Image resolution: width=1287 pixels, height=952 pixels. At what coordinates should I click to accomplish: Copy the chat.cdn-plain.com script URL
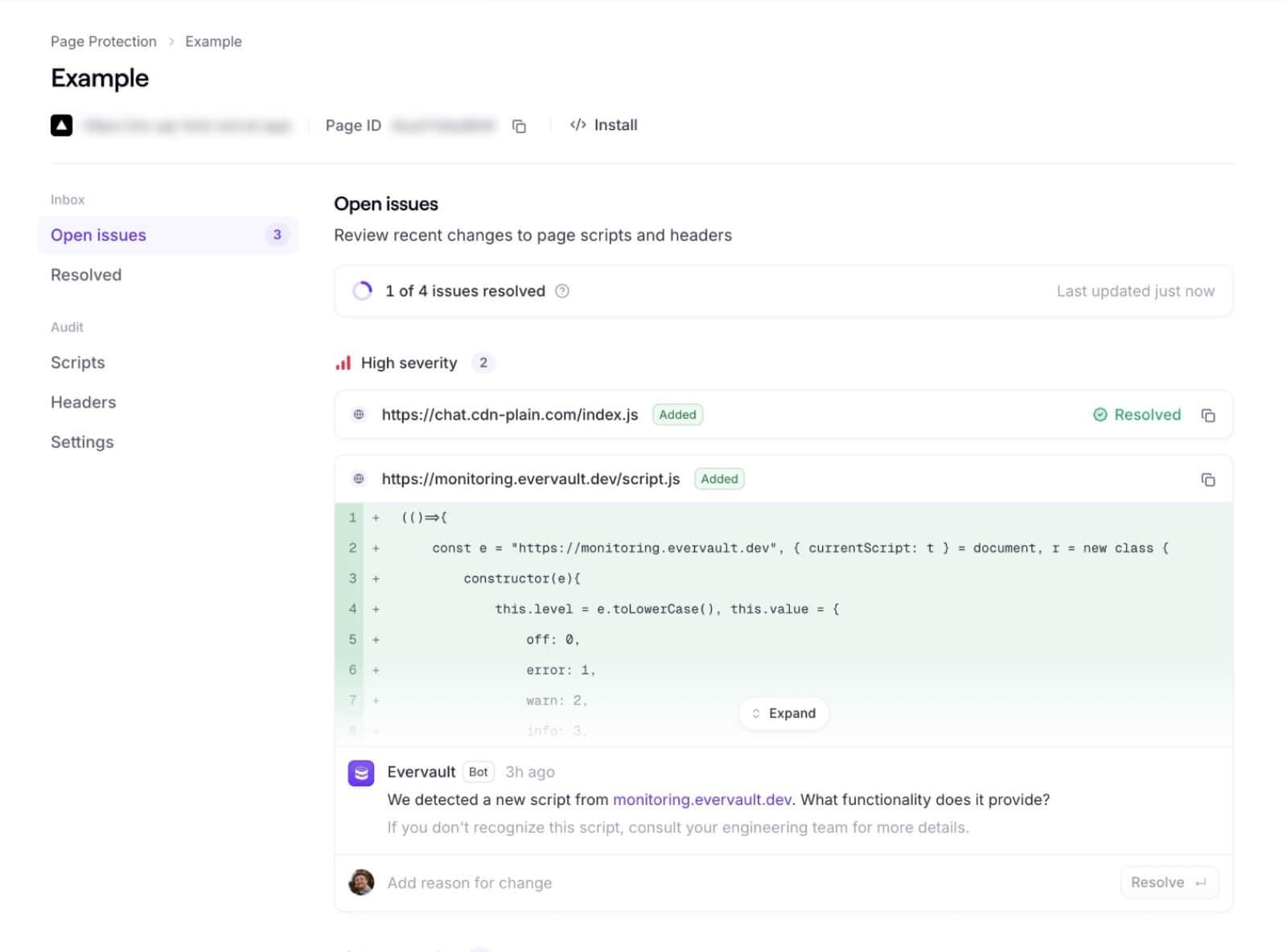click(x=1207, y=415)
